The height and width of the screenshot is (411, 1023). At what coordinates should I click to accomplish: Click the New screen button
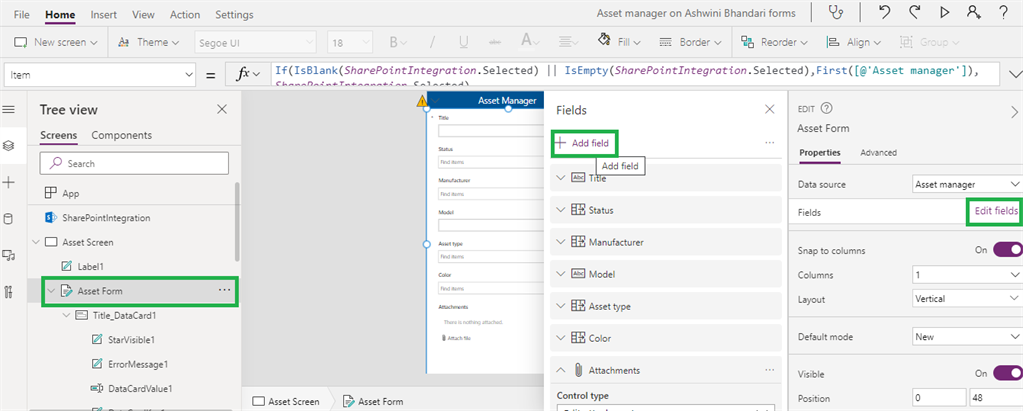[56, 42]
